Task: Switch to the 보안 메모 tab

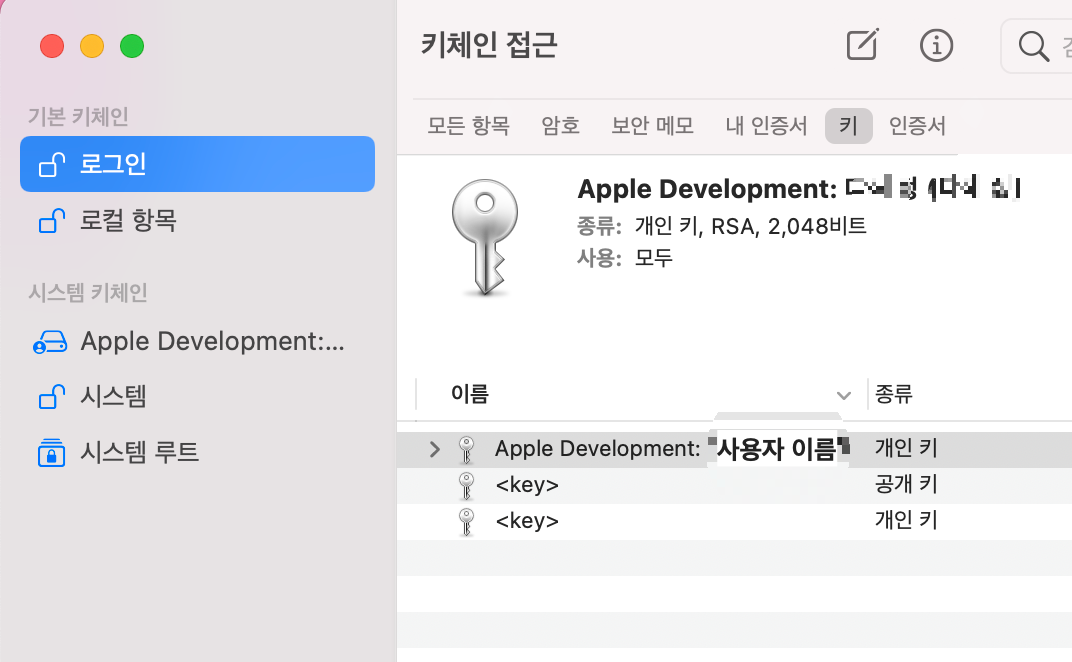Action: (652, 126)
